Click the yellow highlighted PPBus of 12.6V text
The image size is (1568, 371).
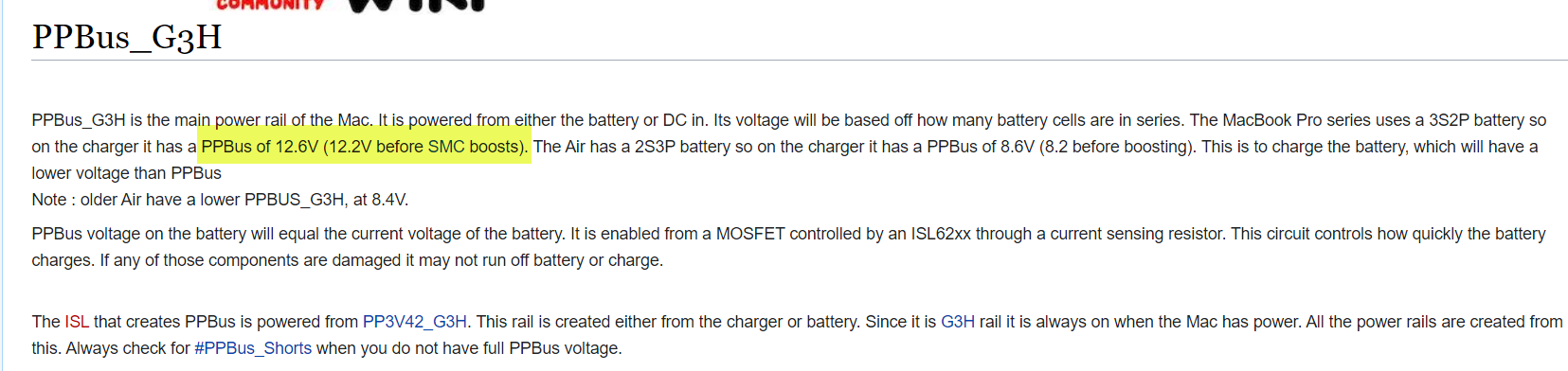tap(364, 147)
